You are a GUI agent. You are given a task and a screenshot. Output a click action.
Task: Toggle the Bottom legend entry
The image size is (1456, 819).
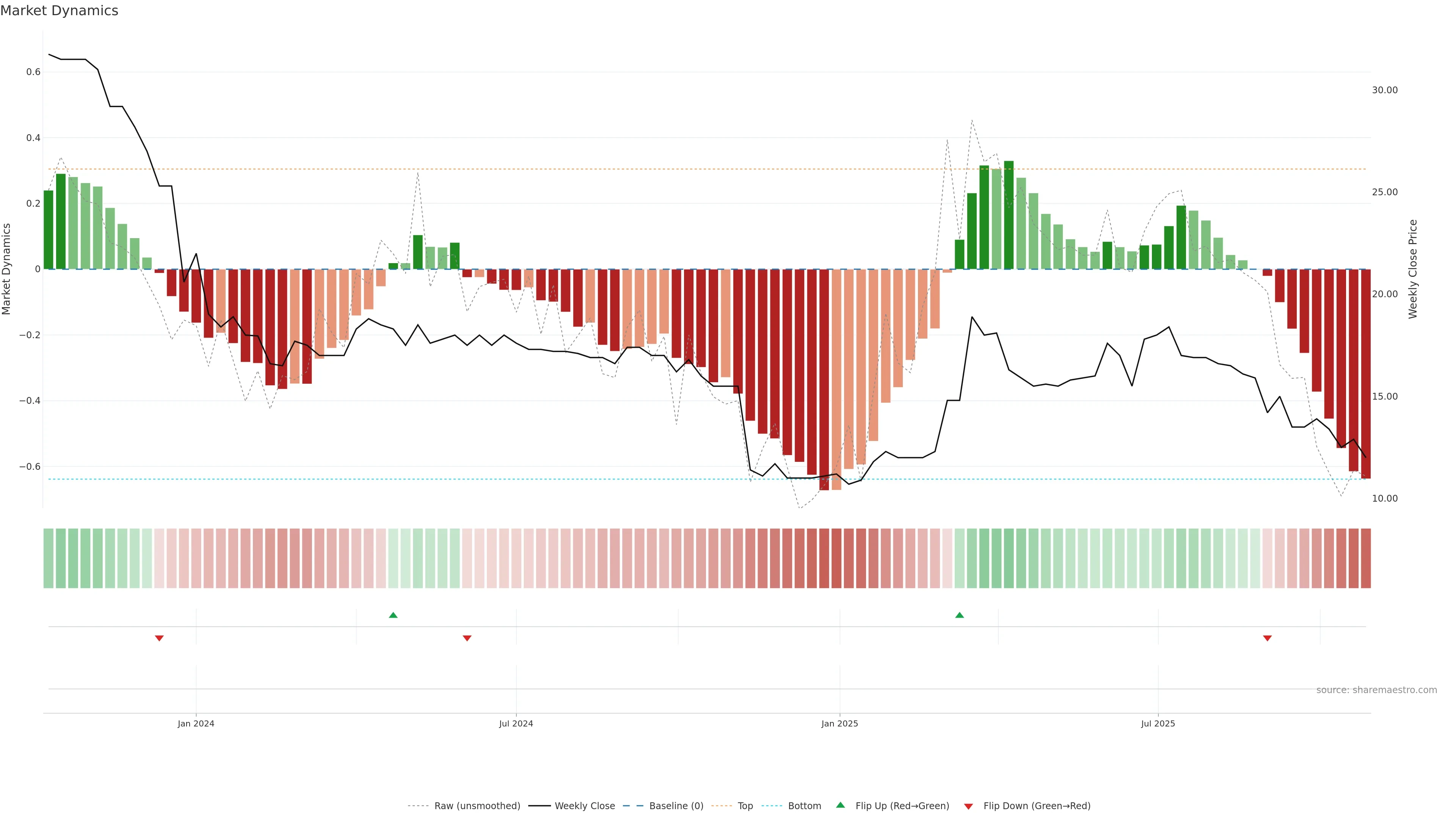pyautogui.click(x=804, y=806)
